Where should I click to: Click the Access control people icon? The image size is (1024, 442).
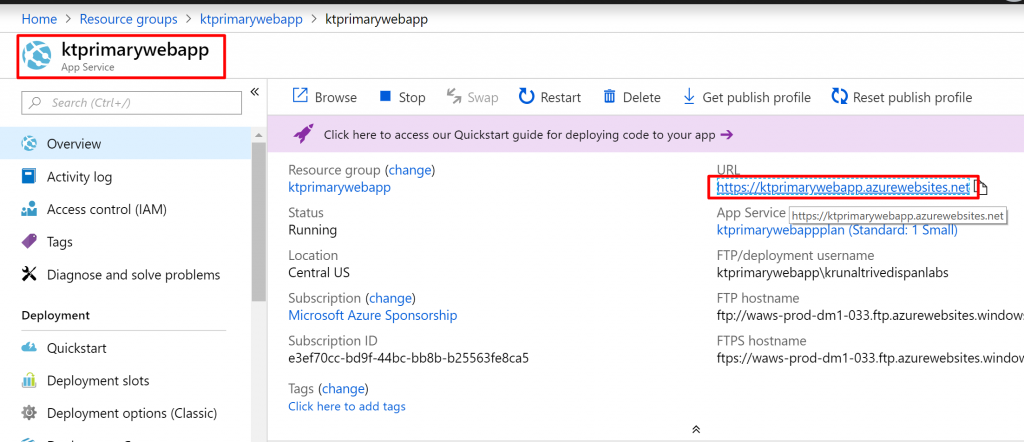coord(29,210)
